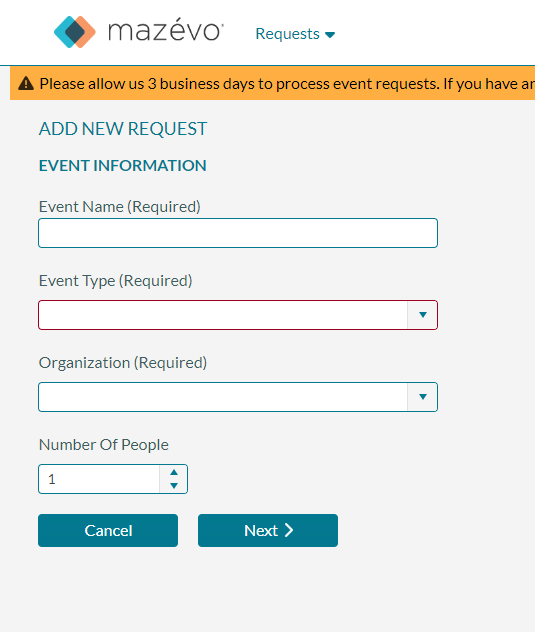
Task: Focus the Event Name text field
Action: pos(238,233)
